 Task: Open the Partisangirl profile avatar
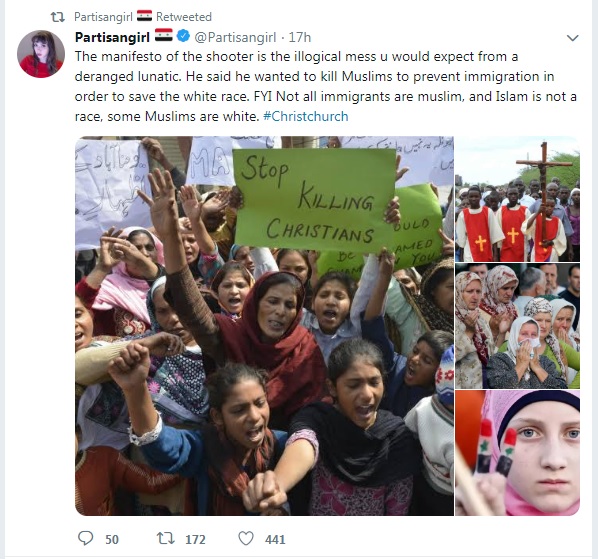41,54
